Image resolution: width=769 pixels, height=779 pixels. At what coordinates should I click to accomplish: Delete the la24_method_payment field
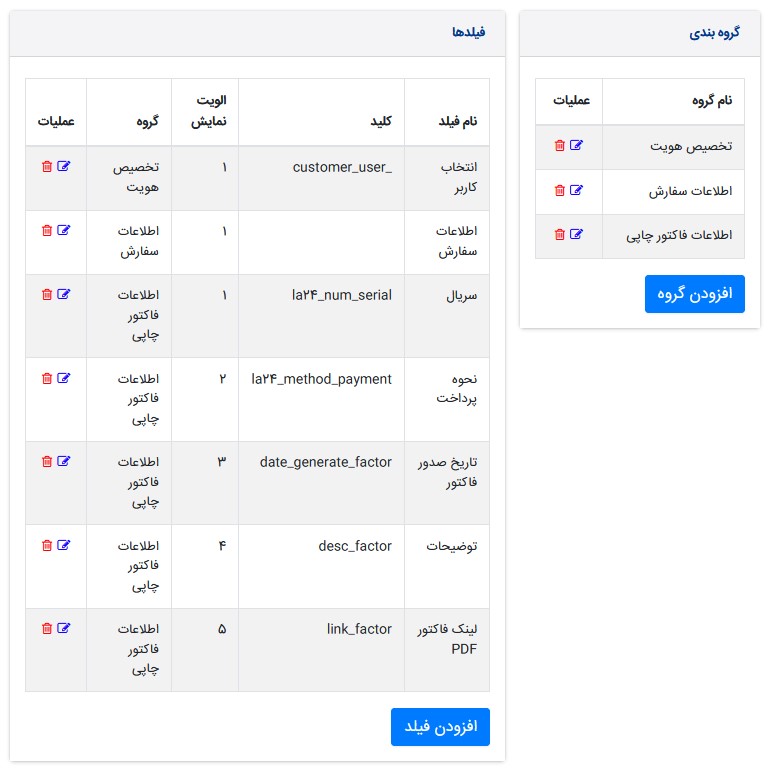point(46,378)
